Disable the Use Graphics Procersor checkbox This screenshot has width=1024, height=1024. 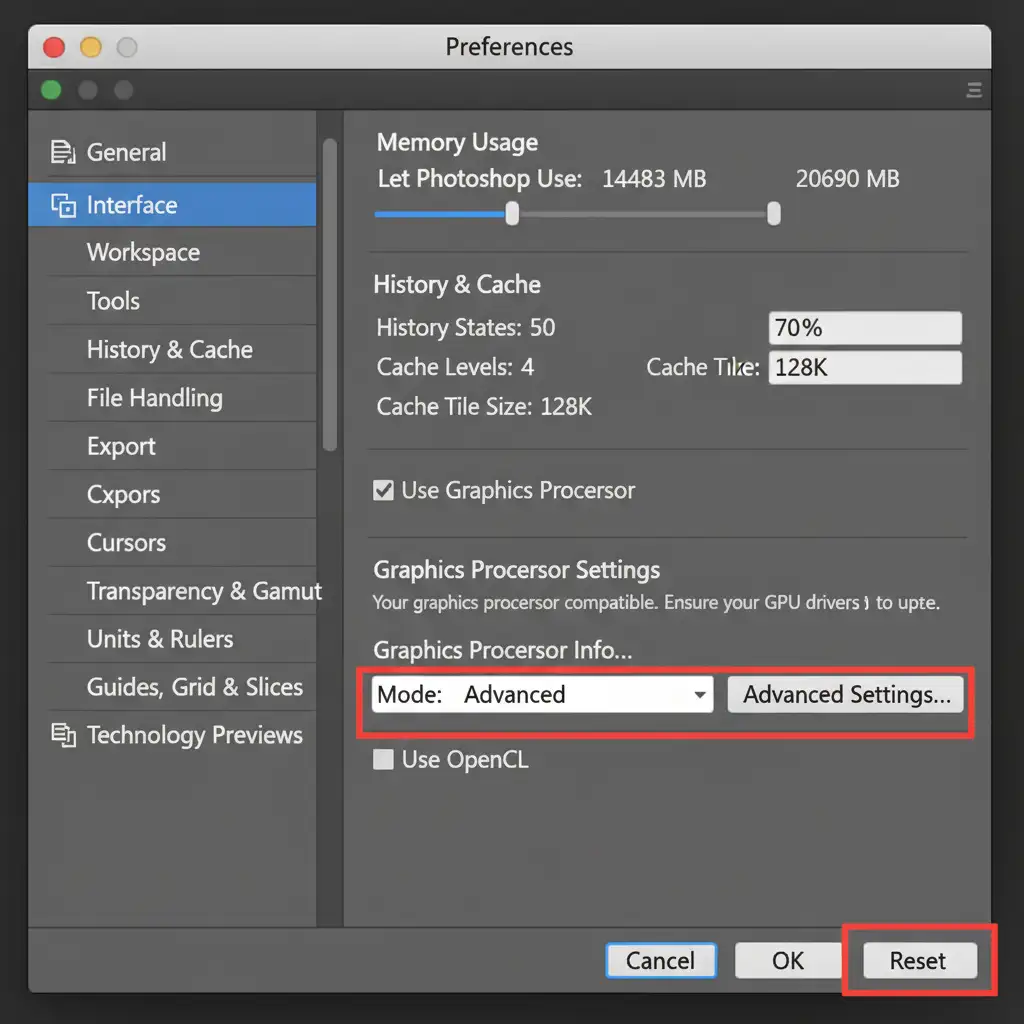click(x=383, y=491)
